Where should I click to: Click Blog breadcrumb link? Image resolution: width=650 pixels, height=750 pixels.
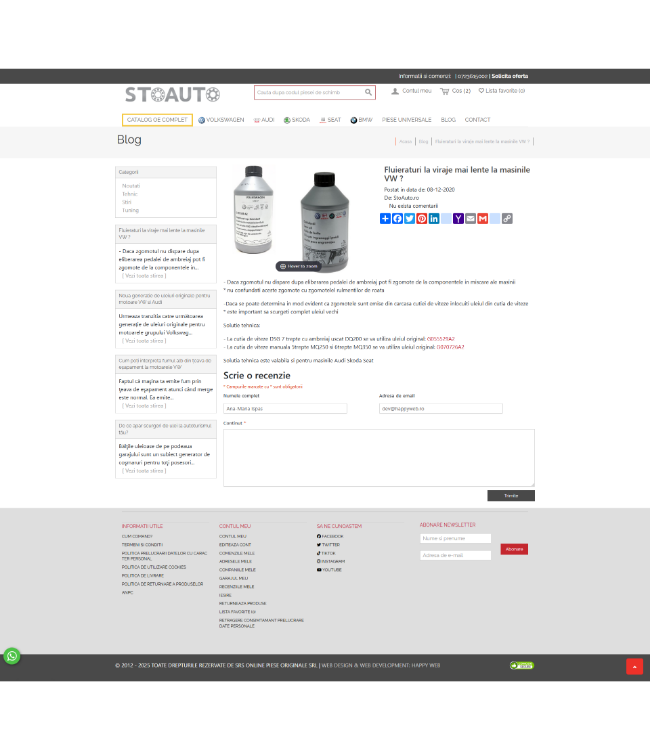tap(423, 142)
